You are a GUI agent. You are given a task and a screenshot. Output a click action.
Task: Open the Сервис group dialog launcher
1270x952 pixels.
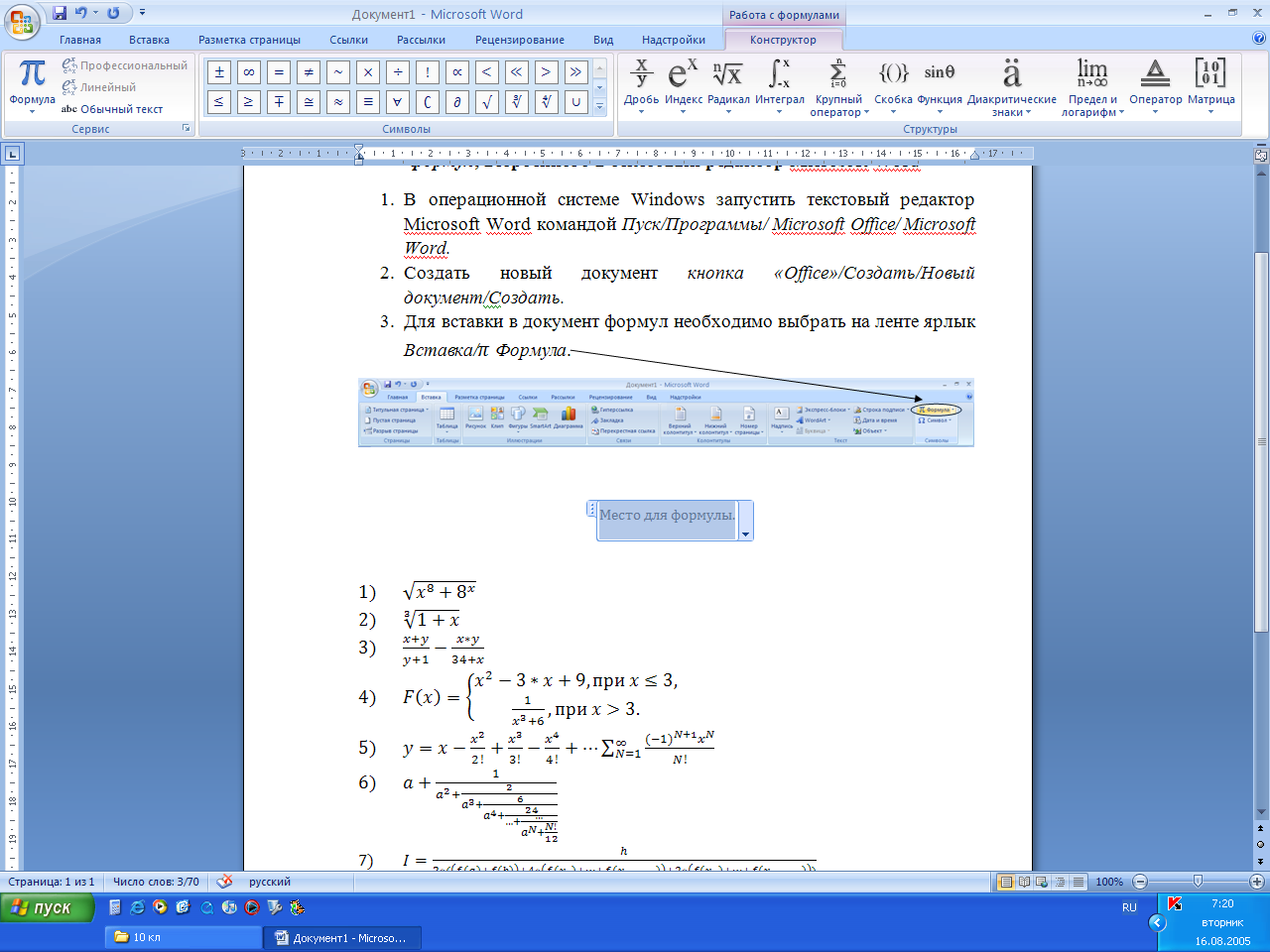click(186, 129)
